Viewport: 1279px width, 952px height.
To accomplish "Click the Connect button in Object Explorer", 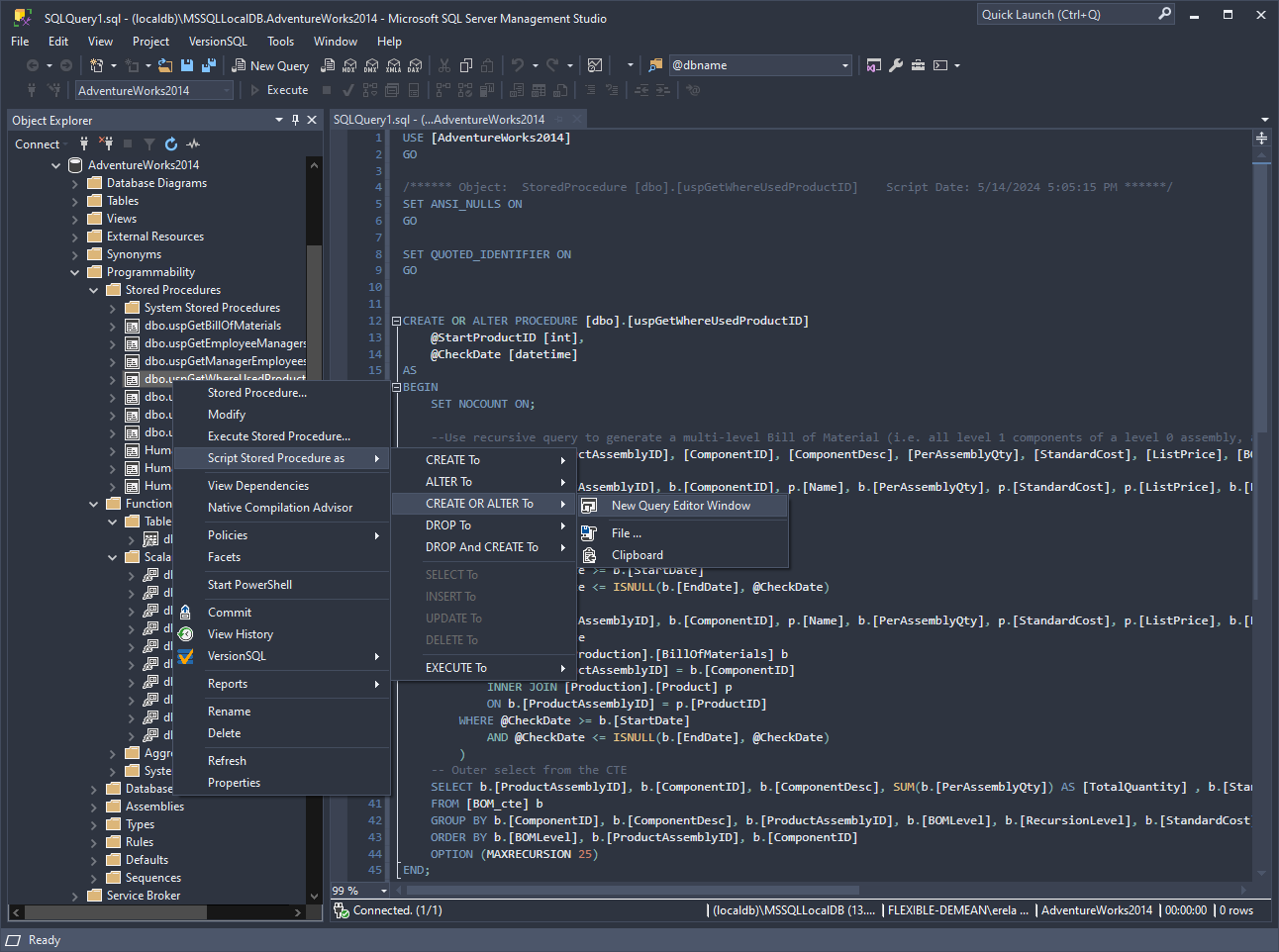I will coord(38,144).
